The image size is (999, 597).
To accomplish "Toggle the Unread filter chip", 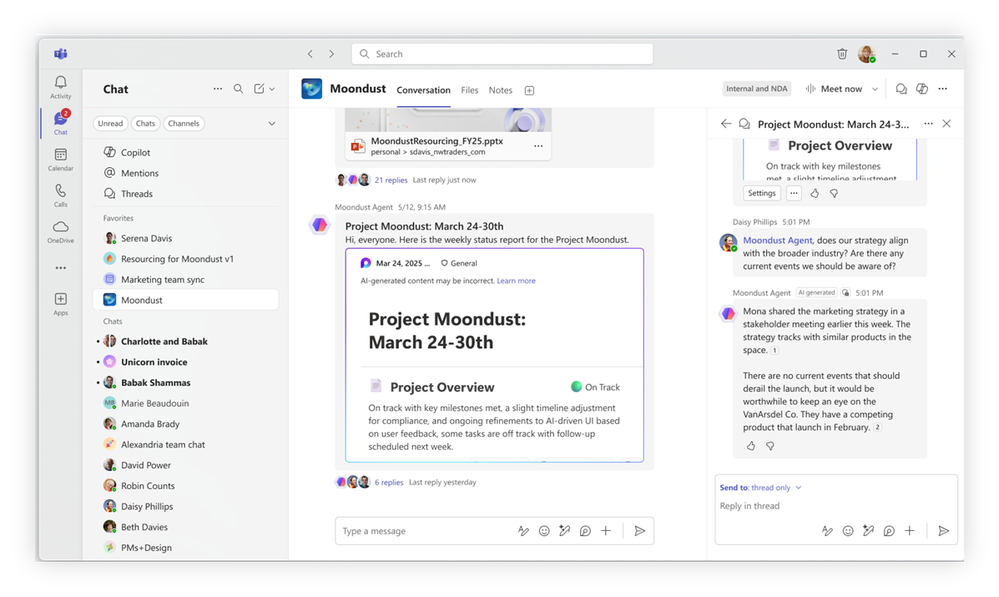I will coord(110,124).
